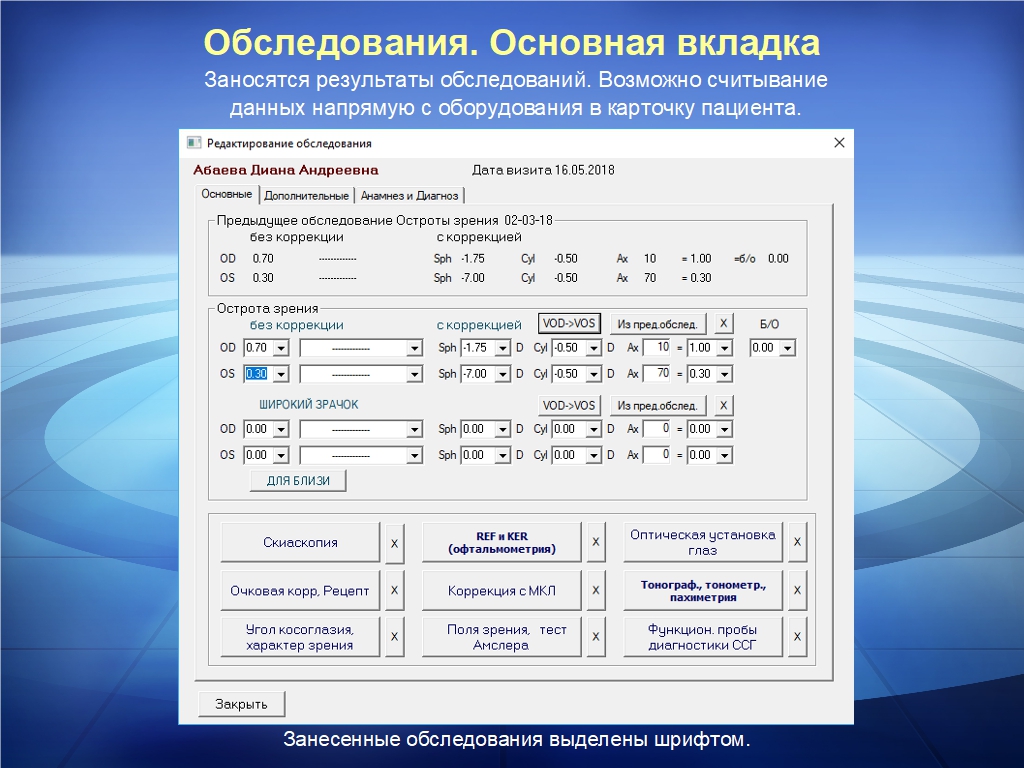Click X next to Очковая корр, Рецепт
The width and height of the screenshot is (1024, 768).
(395, 590)
